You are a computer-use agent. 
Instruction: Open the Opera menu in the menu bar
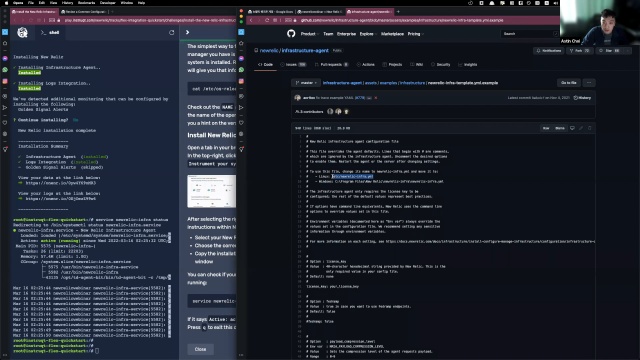pyautogui.click(x=18, y=3)
